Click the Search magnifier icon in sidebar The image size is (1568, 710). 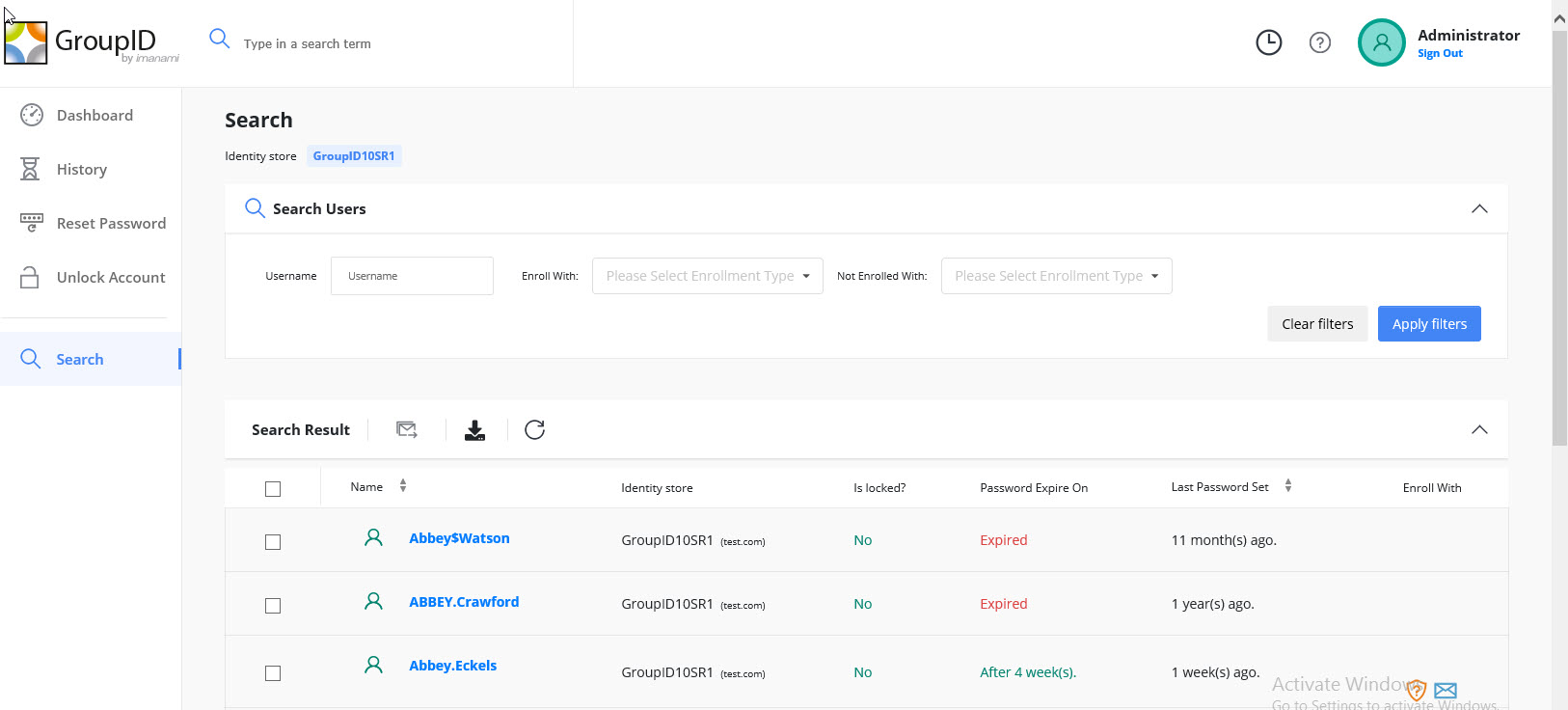(31, 359)
